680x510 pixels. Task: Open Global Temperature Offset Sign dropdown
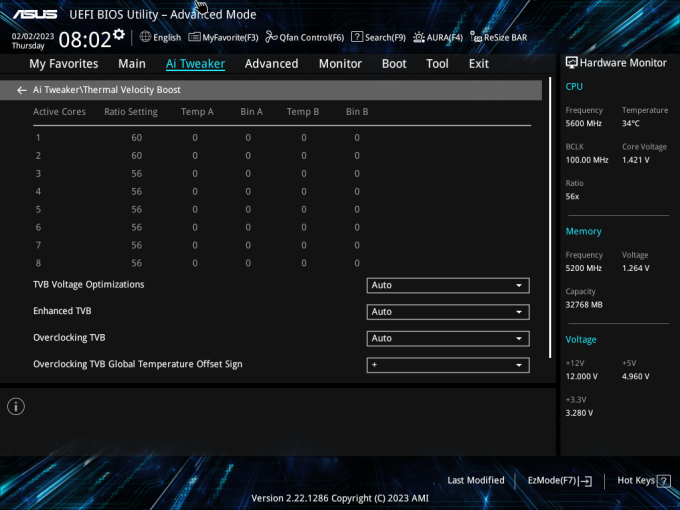[448, 365]
